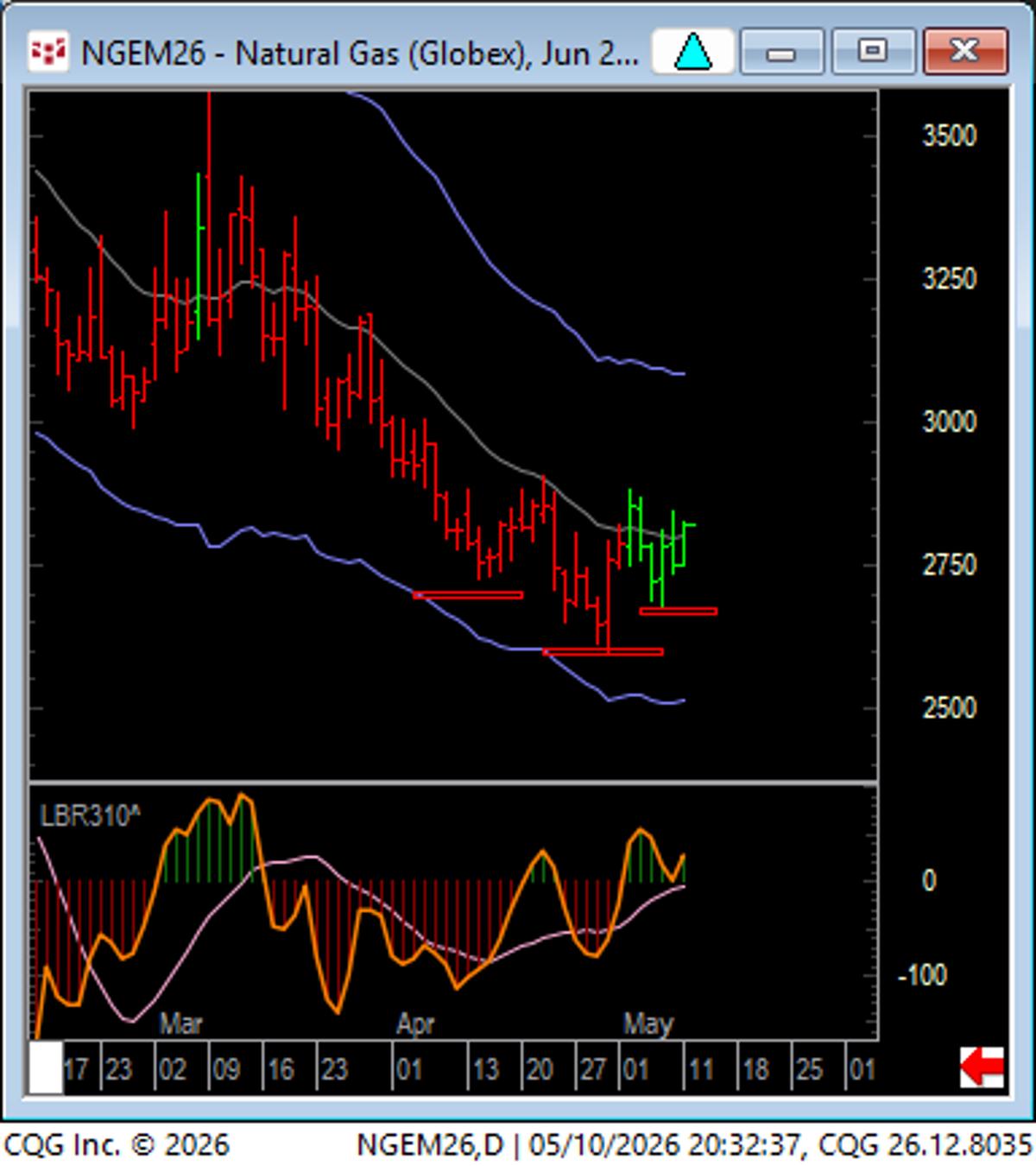Click the NGEM26 Natural Gas window title
This screenshot has width=1036, height=1166.
[x=359, y=54]
